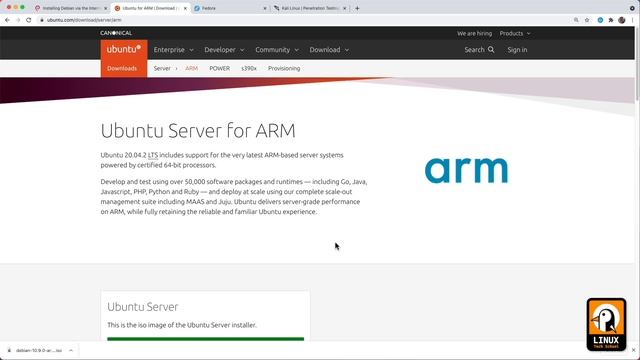This screenshot has height=360, width=640.
Task: Click the page vertical scrollbar
Action: (x=637, y=63)
